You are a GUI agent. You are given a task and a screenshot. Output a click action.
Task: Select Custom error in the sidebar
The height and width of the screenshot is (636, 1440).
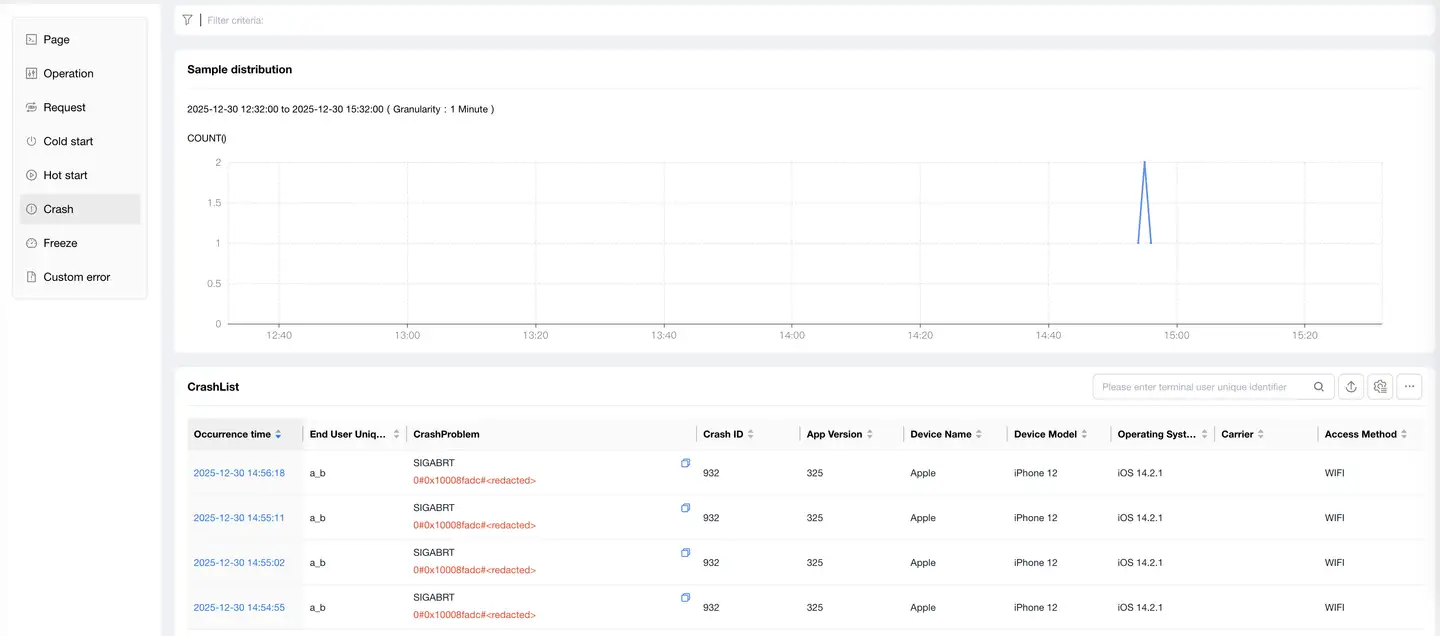point(76,278)
